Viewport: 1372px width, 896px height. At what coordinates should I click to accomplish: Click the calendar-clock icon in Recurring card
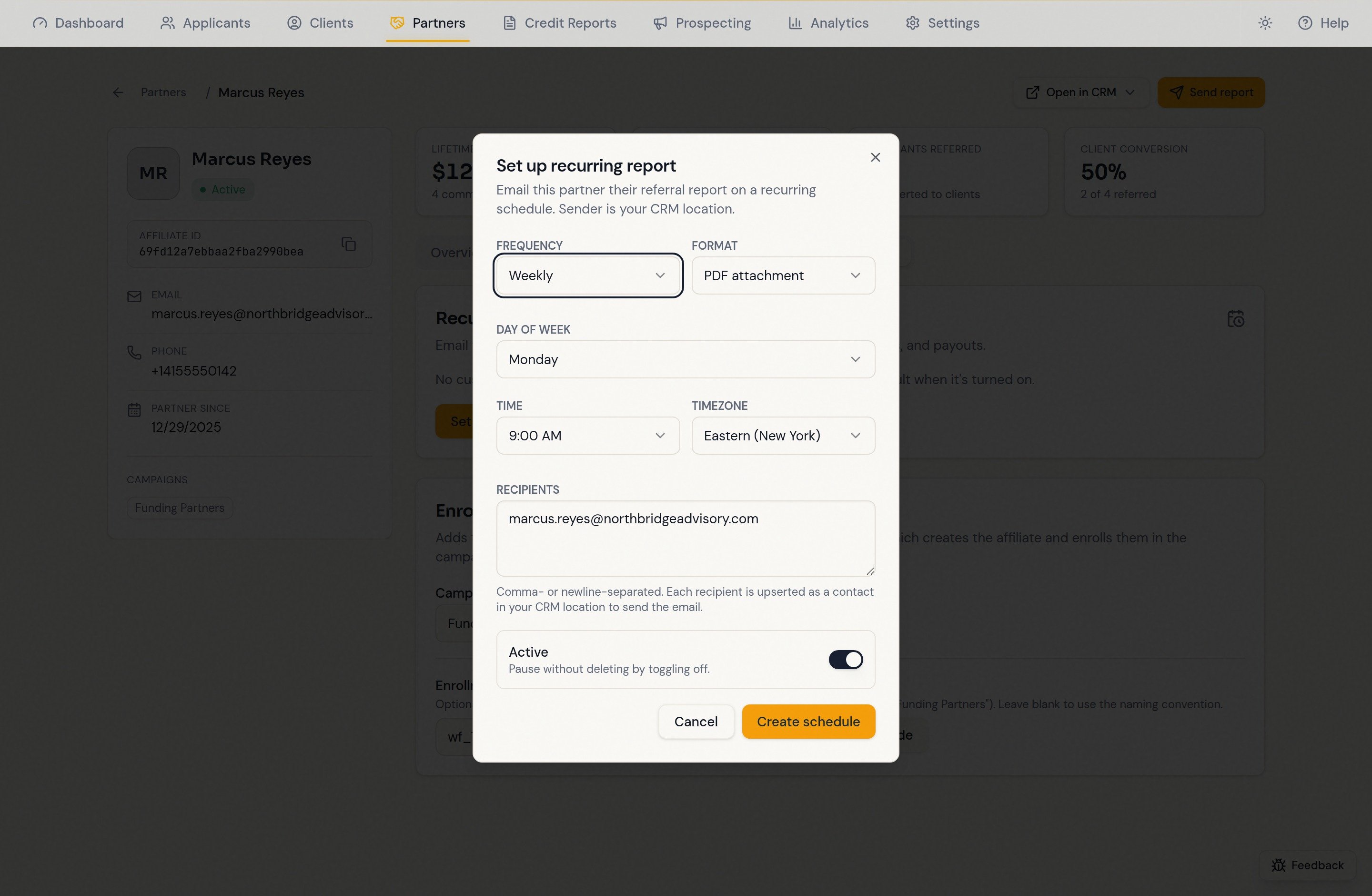(1235, 319)
